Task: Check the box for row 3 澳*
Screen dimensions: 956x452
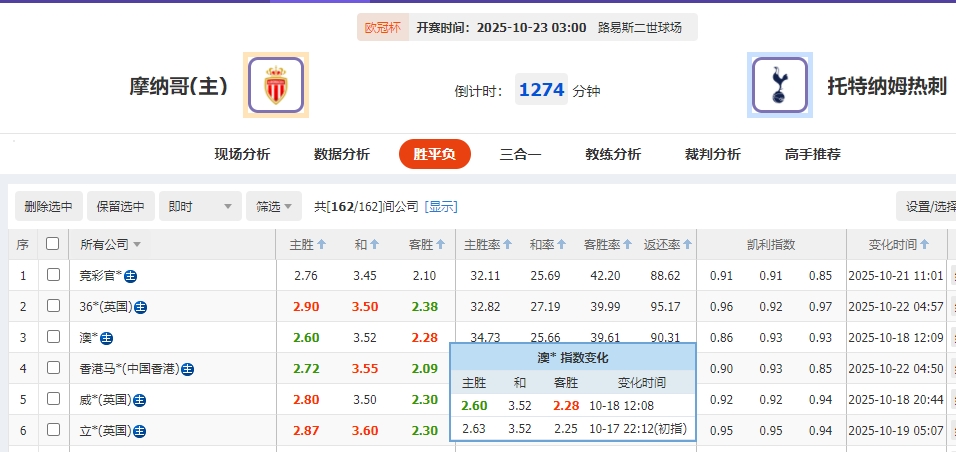Action: [53, 338]
